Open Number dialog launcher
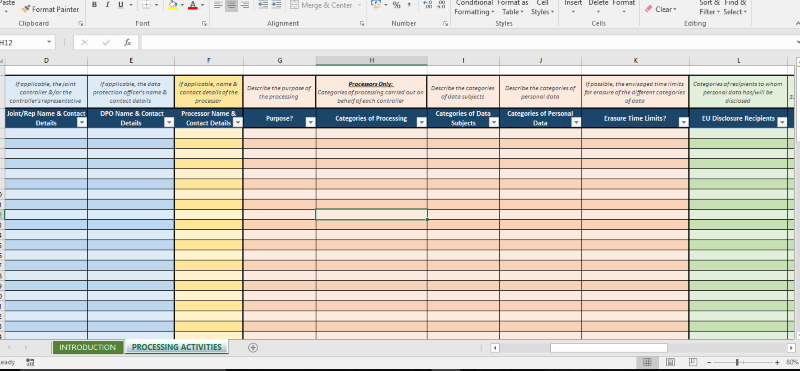Screen dimensions: 800x371 445,23
